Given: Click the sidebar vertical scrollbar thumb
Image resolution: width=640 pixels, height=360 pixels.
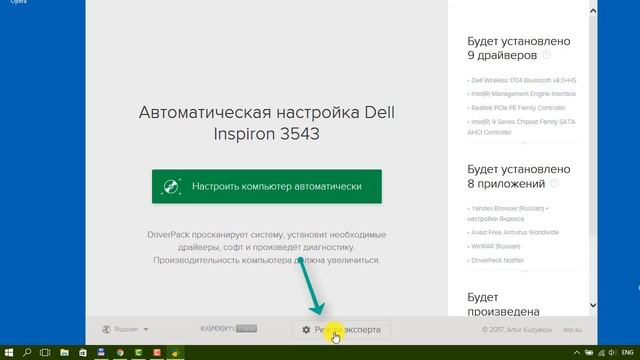Looking at the screenshot, I should (x=593, y=127).
